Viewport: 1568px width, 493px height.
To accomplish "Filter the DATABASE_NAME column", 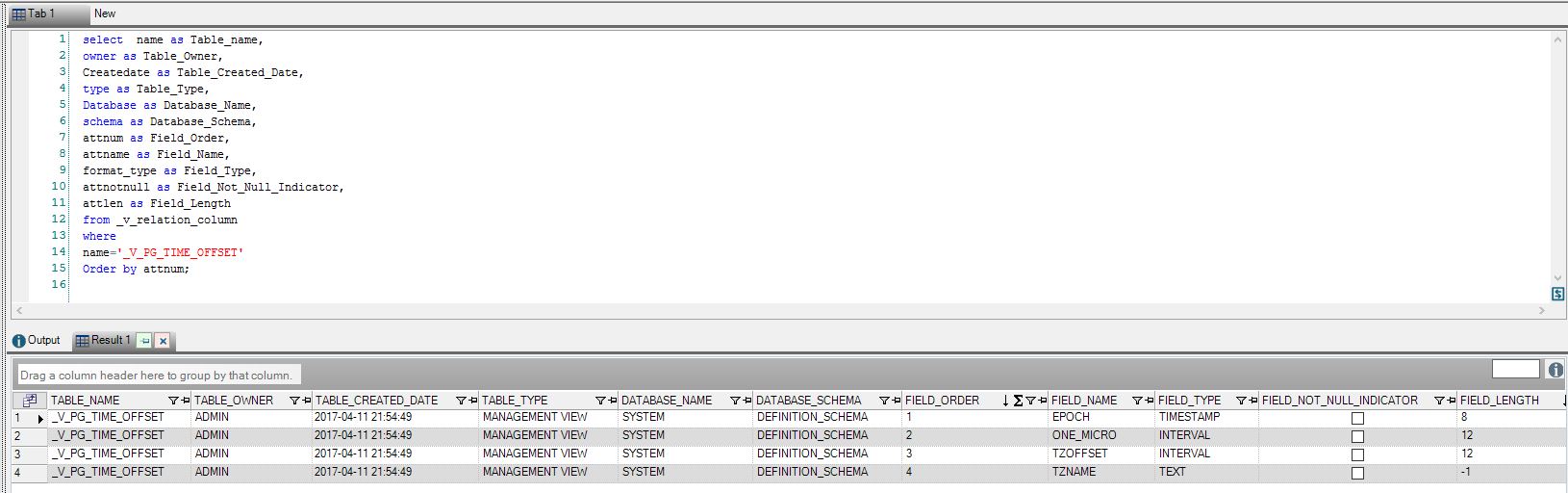I will tap(735, 401).
